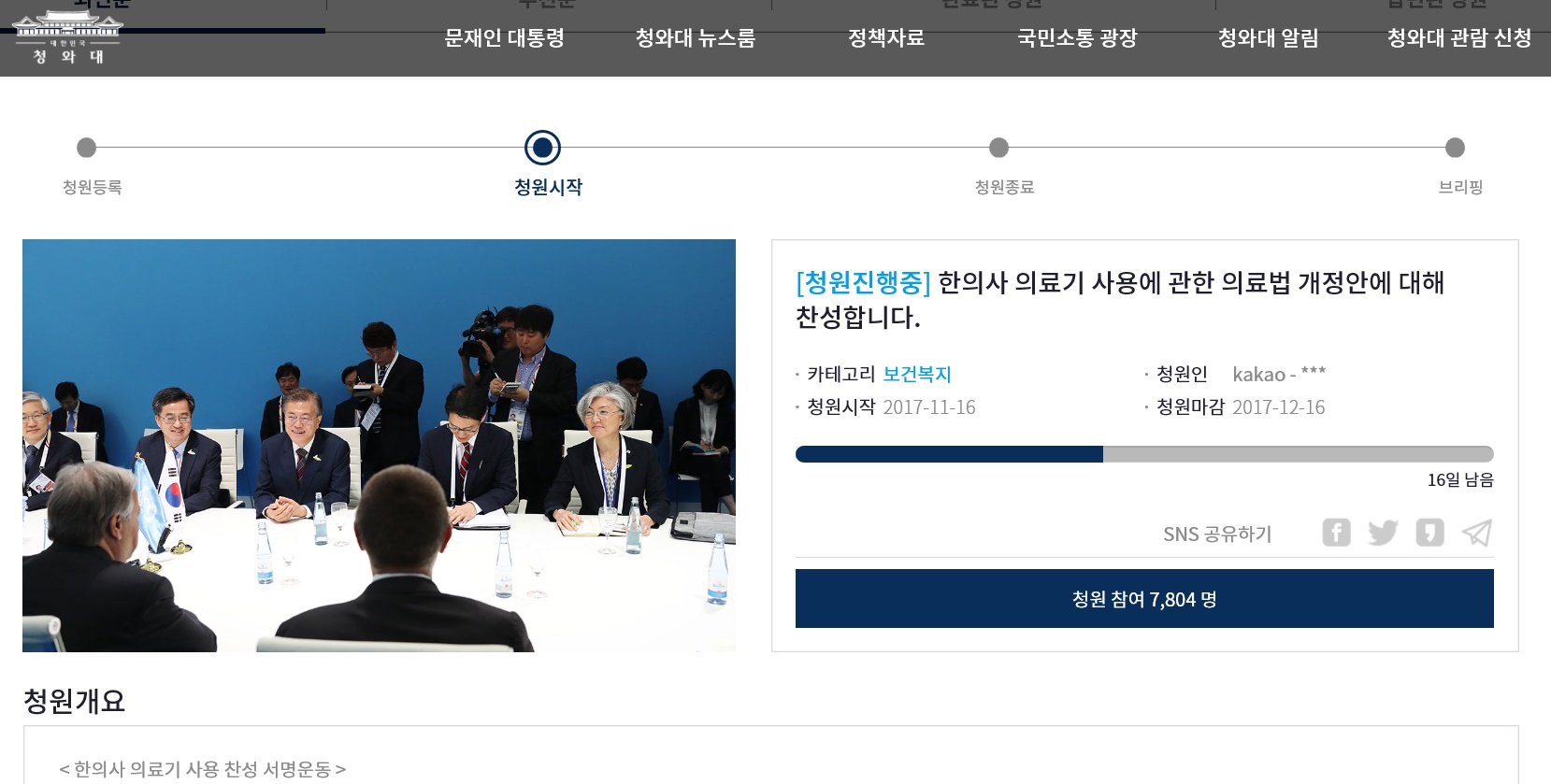Click the petition progress bar

[1144, 454]
